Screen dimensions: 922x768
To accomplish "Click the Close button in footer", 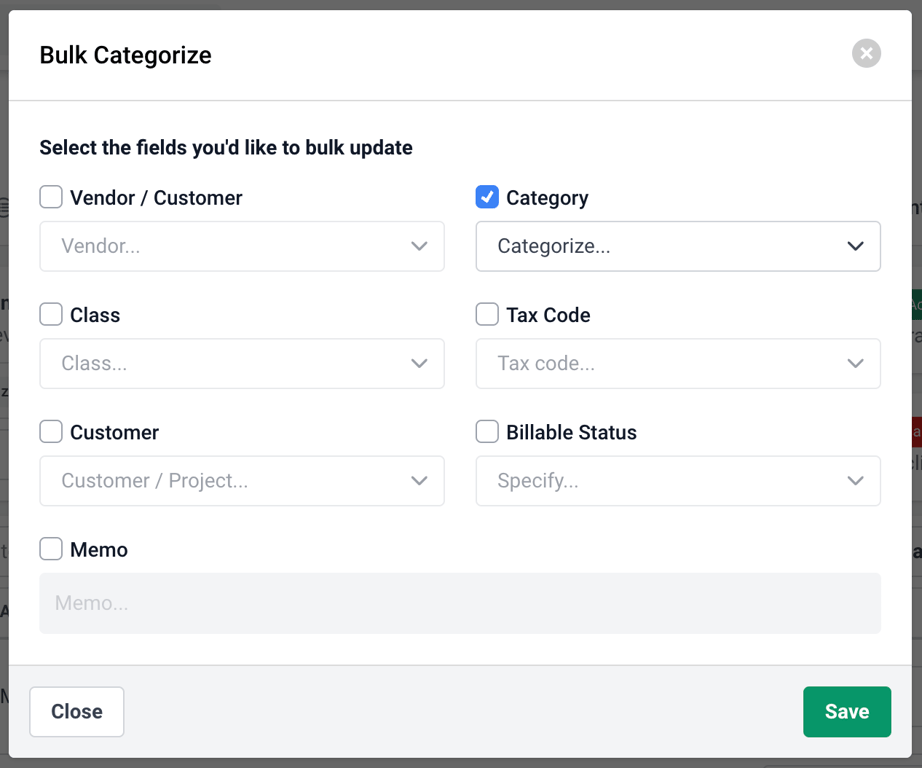I will (76, 712).
